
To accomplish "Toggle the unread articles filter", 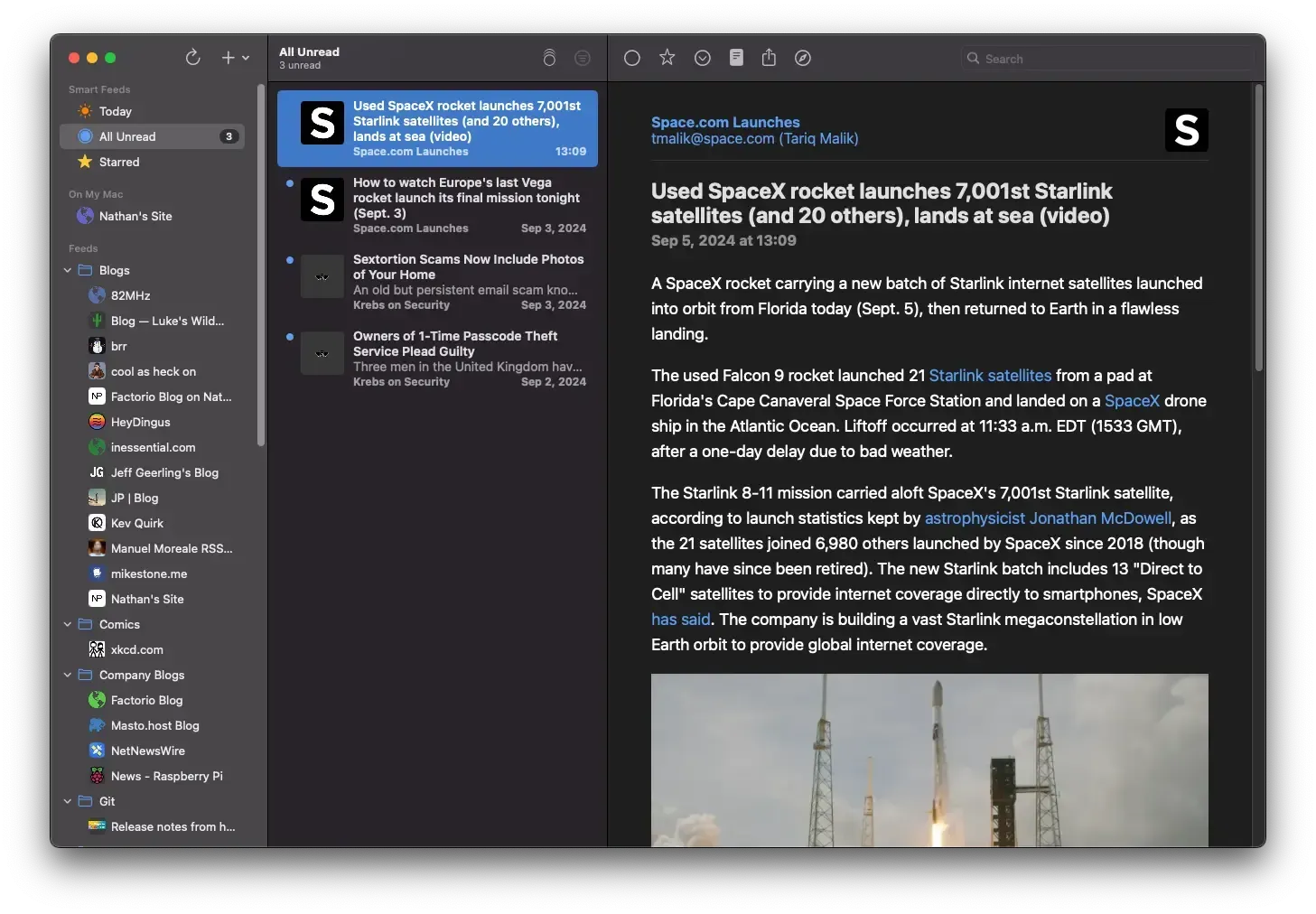I will (583, 58).
